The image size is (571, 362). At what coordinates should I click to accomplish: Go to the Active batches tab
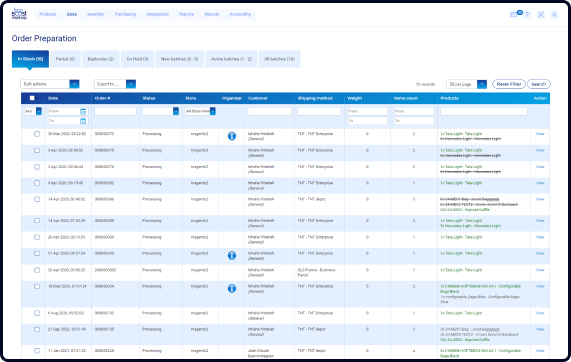coord(231,59)
